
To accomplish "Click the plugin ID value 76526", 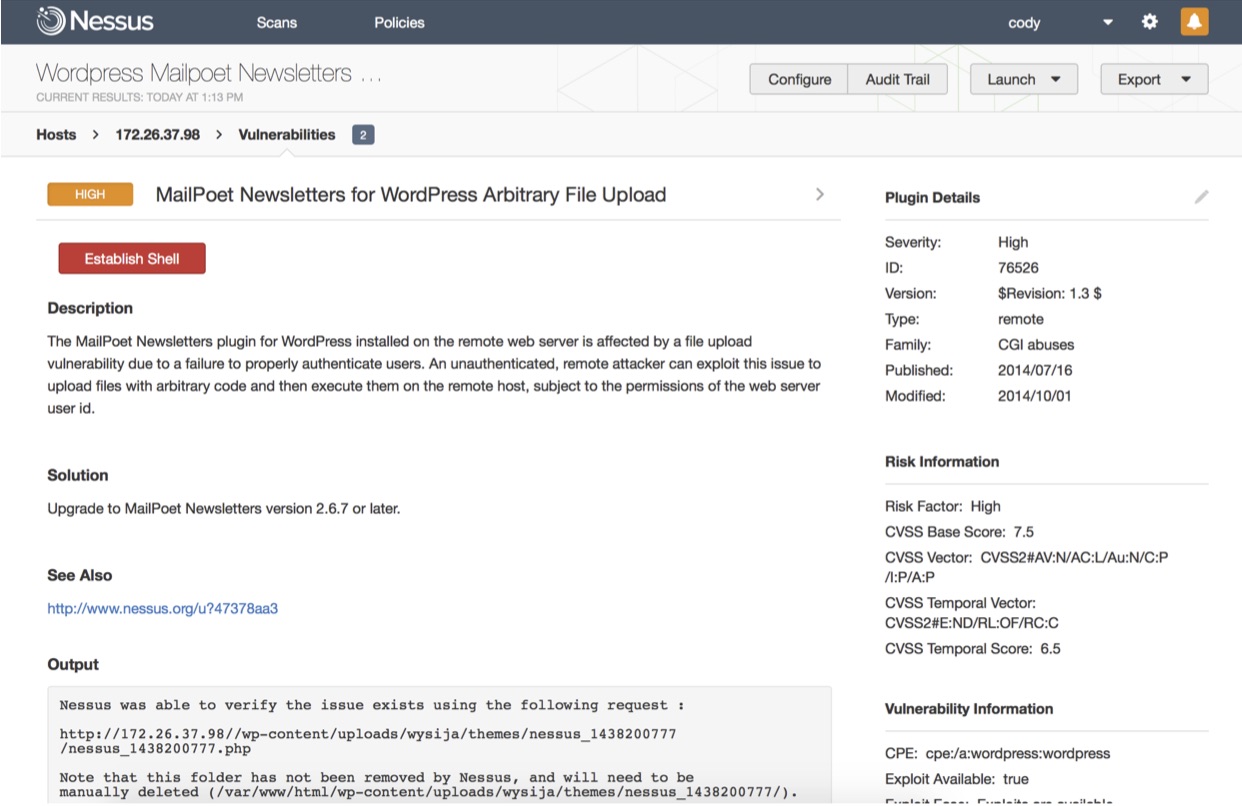I will [1018, 268].
